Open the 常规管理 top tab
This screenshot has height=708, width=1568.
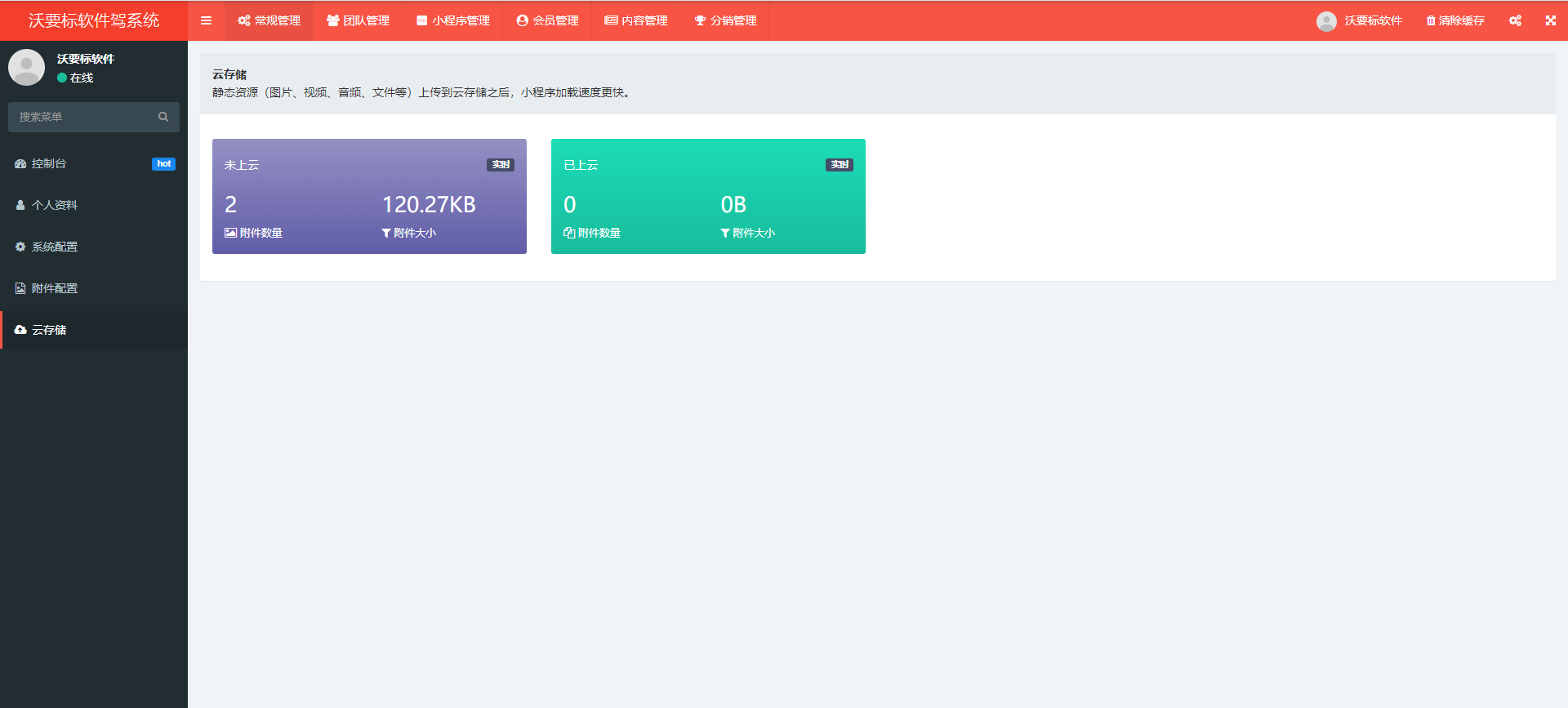[x=269, y=20]
